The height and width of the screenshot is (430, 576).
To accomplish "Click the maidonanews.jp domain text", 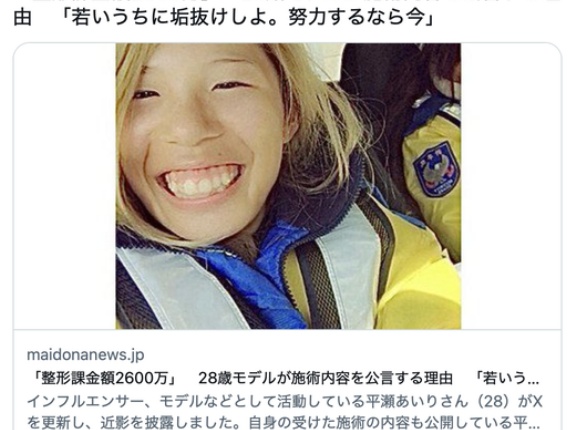I will (85, 355).
